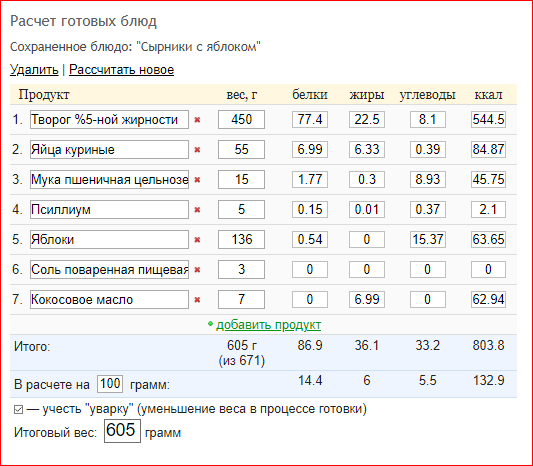The image size is (533, 466).
Task: Focus the Соль поваренная пищевая name field
Action: coord(109,270)
